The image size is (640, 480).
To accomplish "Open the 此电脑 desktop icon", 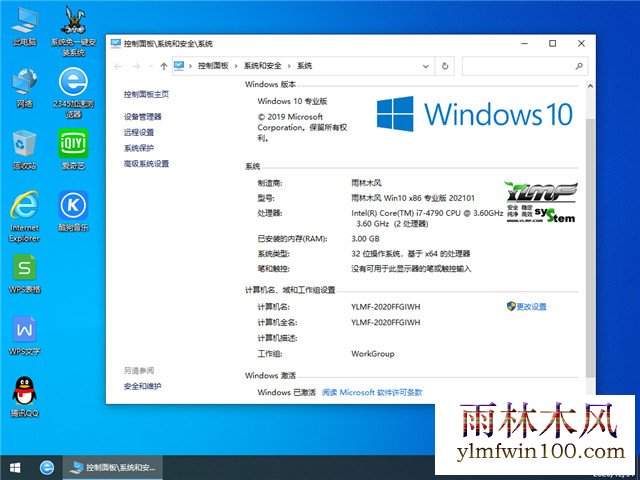I will click(24, 27).
